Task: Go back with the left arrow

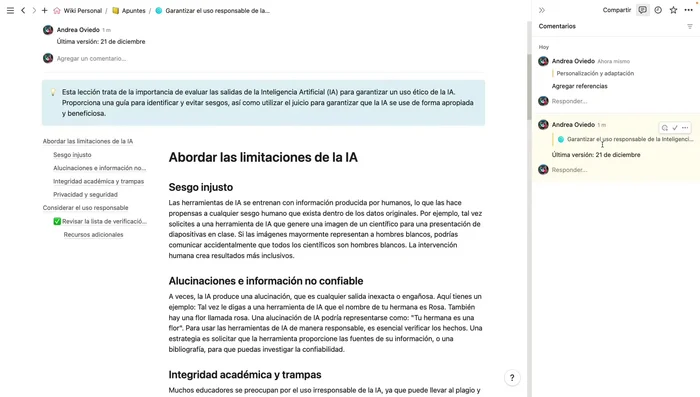Action: point(23,10)
